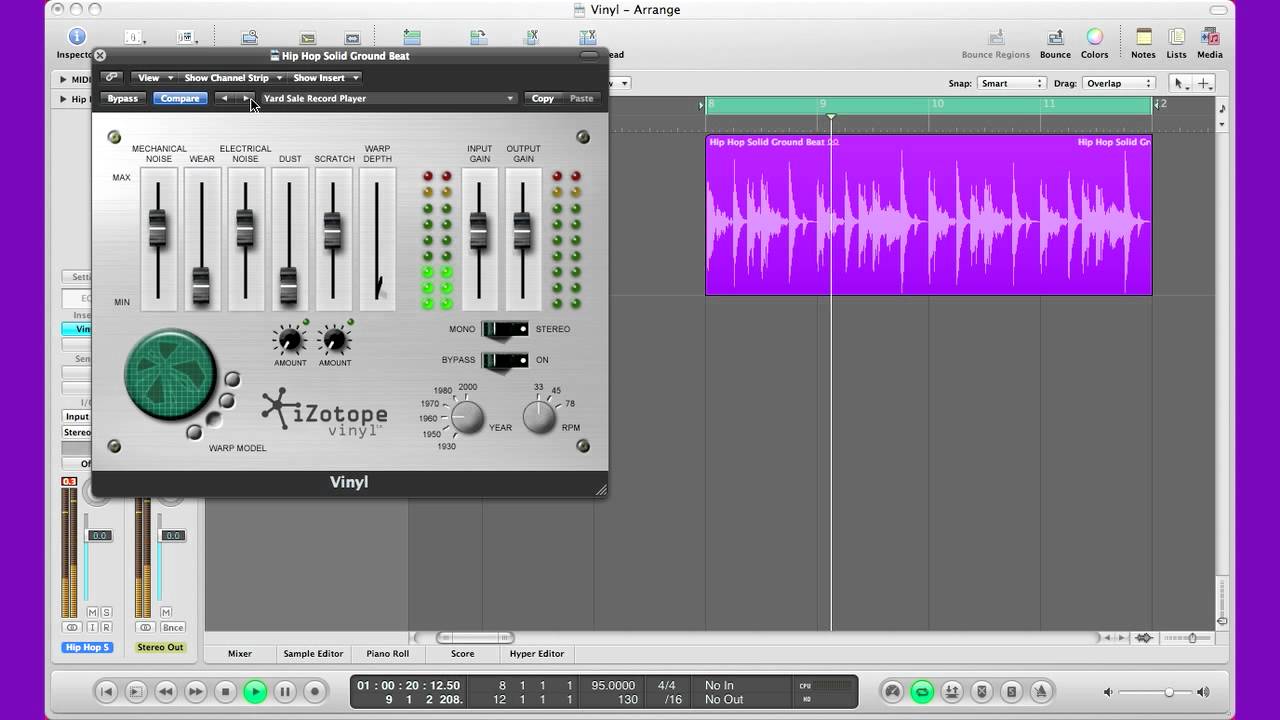Click the low latency mode transport icon

(x=893, y=691)
